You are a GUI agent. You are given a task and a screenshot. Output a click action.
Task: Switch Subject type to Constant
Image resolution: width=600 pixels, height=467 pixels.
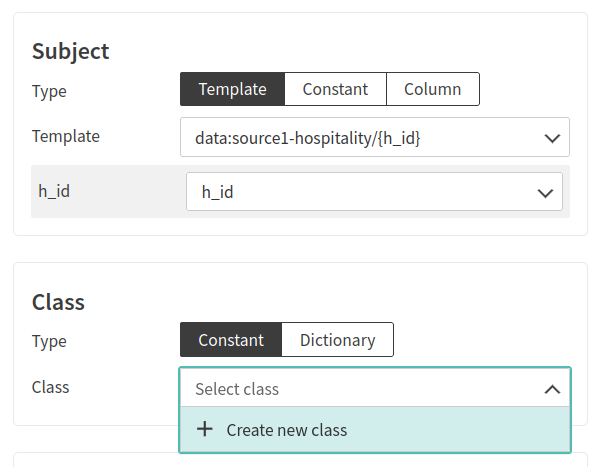click(335, 89)
